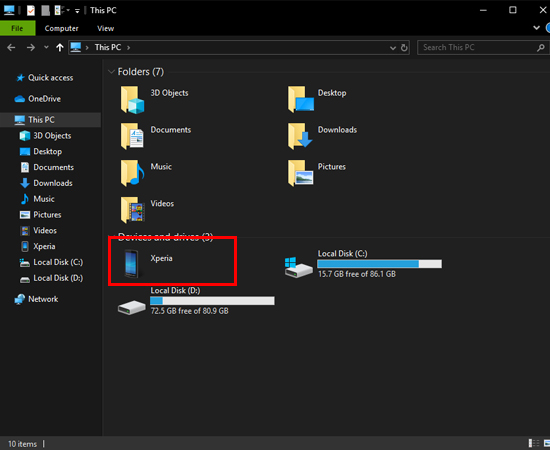
Task: Click computer icon in address bar
Action: click(x=76, y=47)
